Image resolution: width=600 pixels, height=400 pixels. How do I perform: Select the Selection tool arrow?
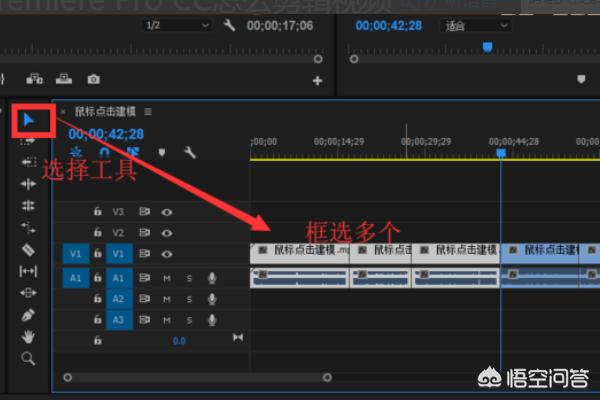pos(28,121)
